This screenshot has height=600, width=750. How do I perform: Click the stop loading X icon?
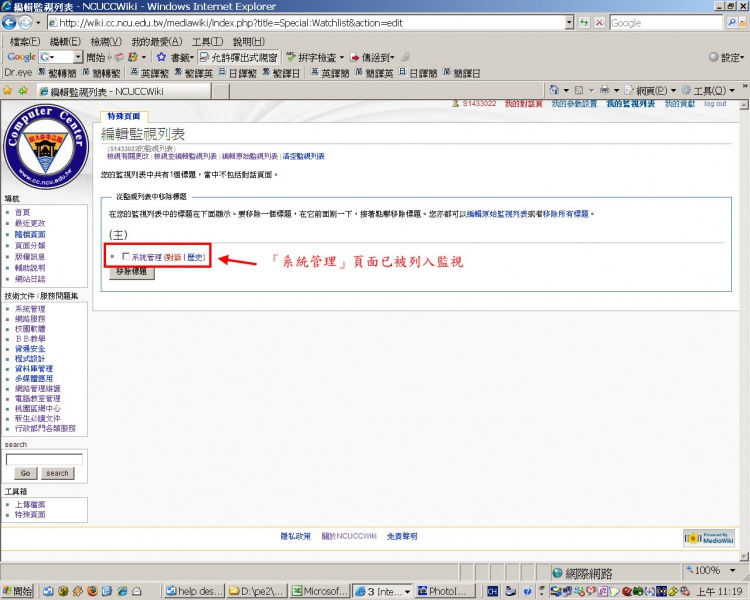599,22
